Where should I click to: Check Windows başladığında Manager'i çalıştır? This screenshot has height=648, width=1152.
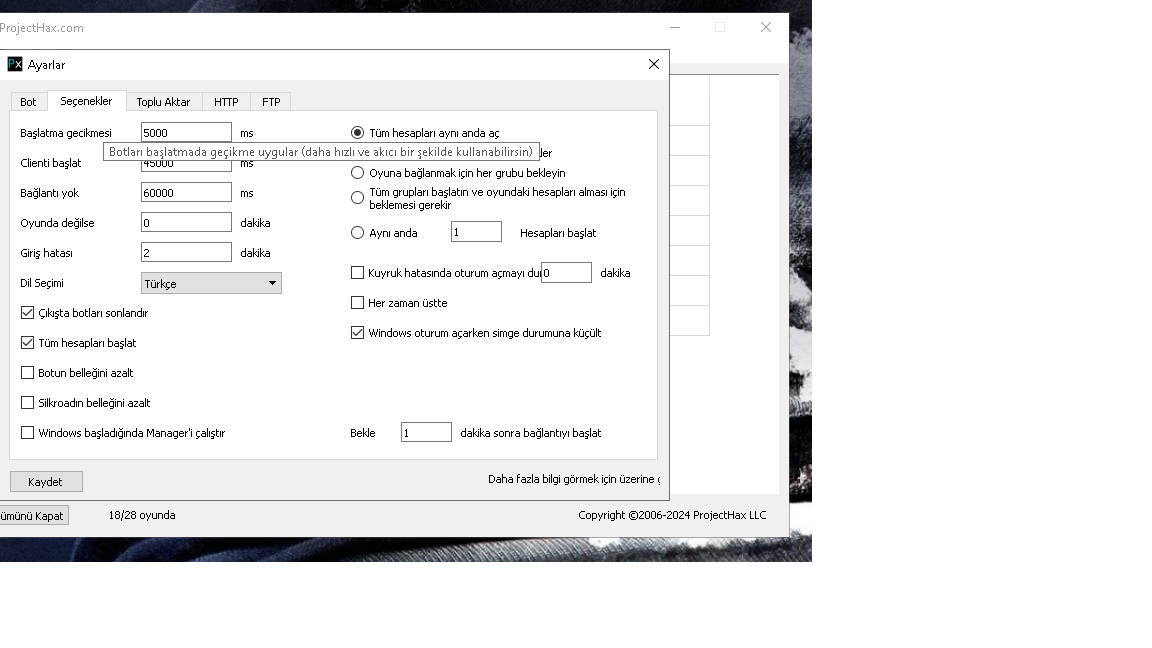pyautogui.click(x=27, y=432)
